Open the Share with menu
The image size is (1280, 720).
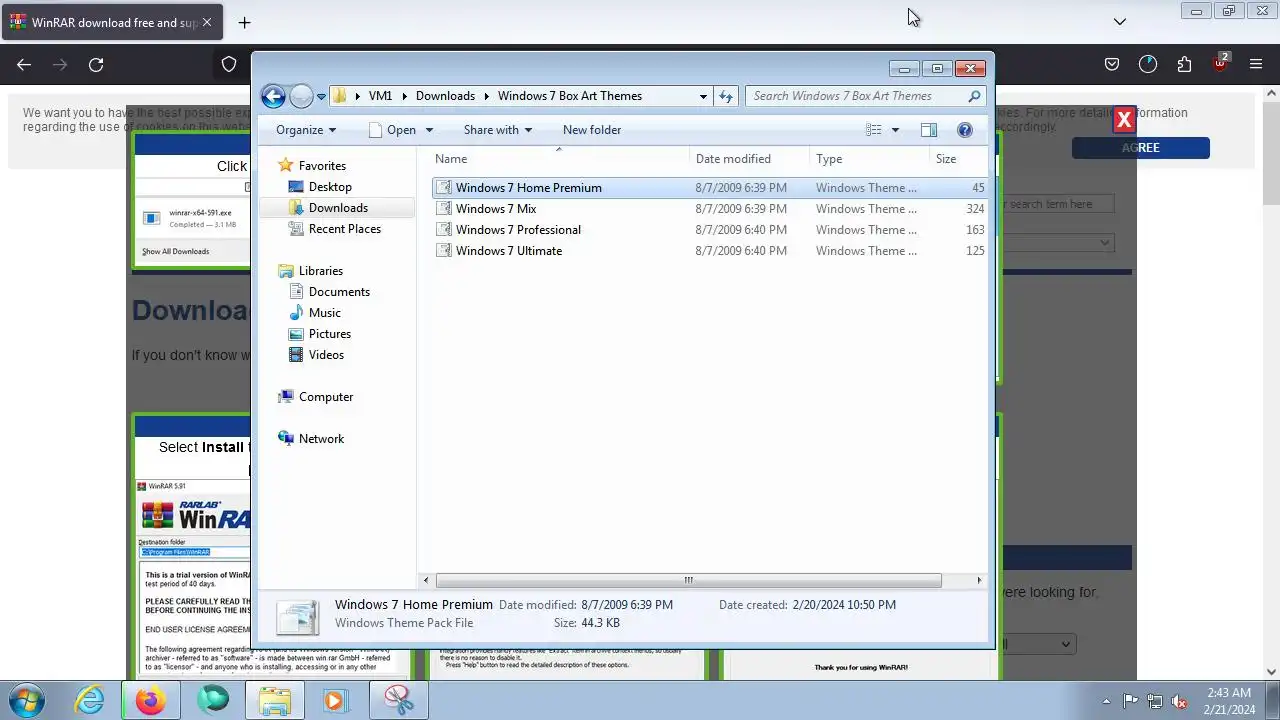click(498, 130)
